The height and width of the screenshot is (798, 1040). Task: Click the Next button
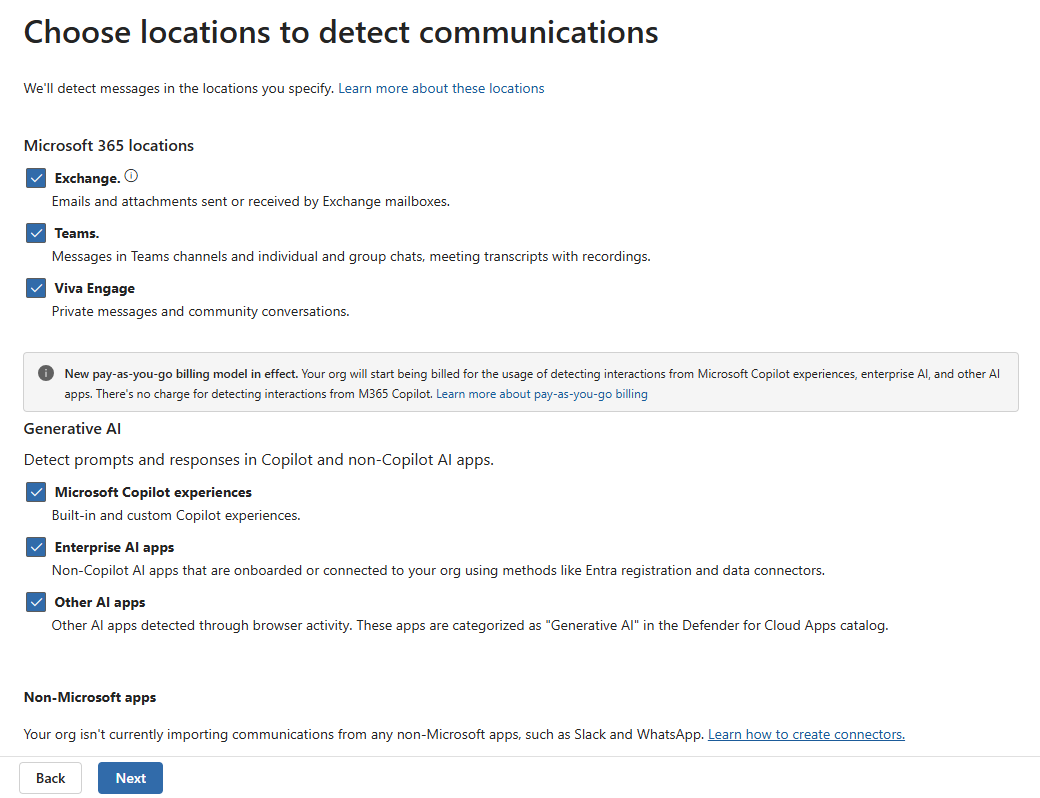(x=130, y=778)
